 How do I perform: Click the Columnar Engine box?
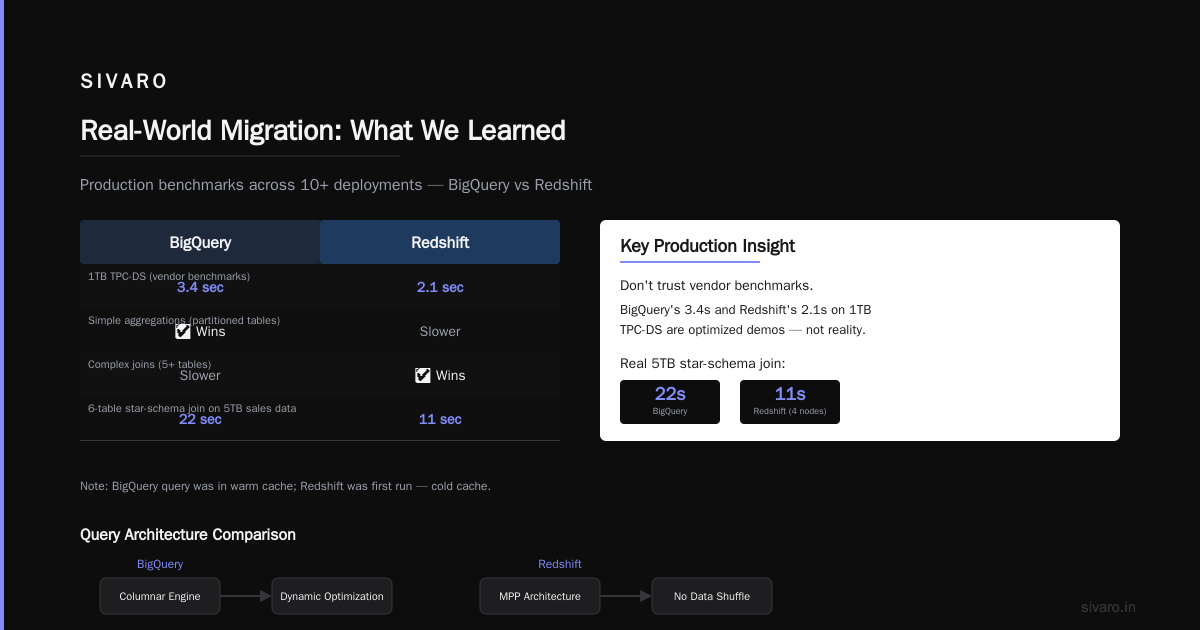pyautogui.click(x=160, y=596)
